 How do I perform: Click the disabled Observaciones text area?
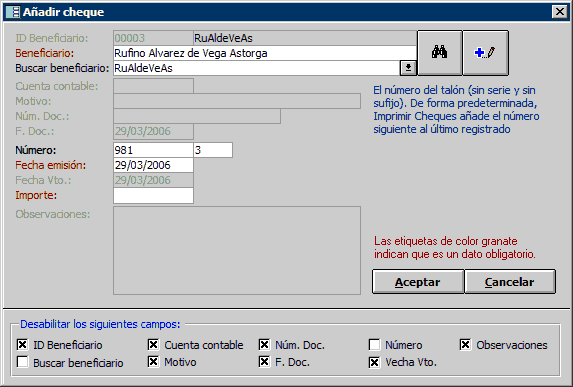237,250
